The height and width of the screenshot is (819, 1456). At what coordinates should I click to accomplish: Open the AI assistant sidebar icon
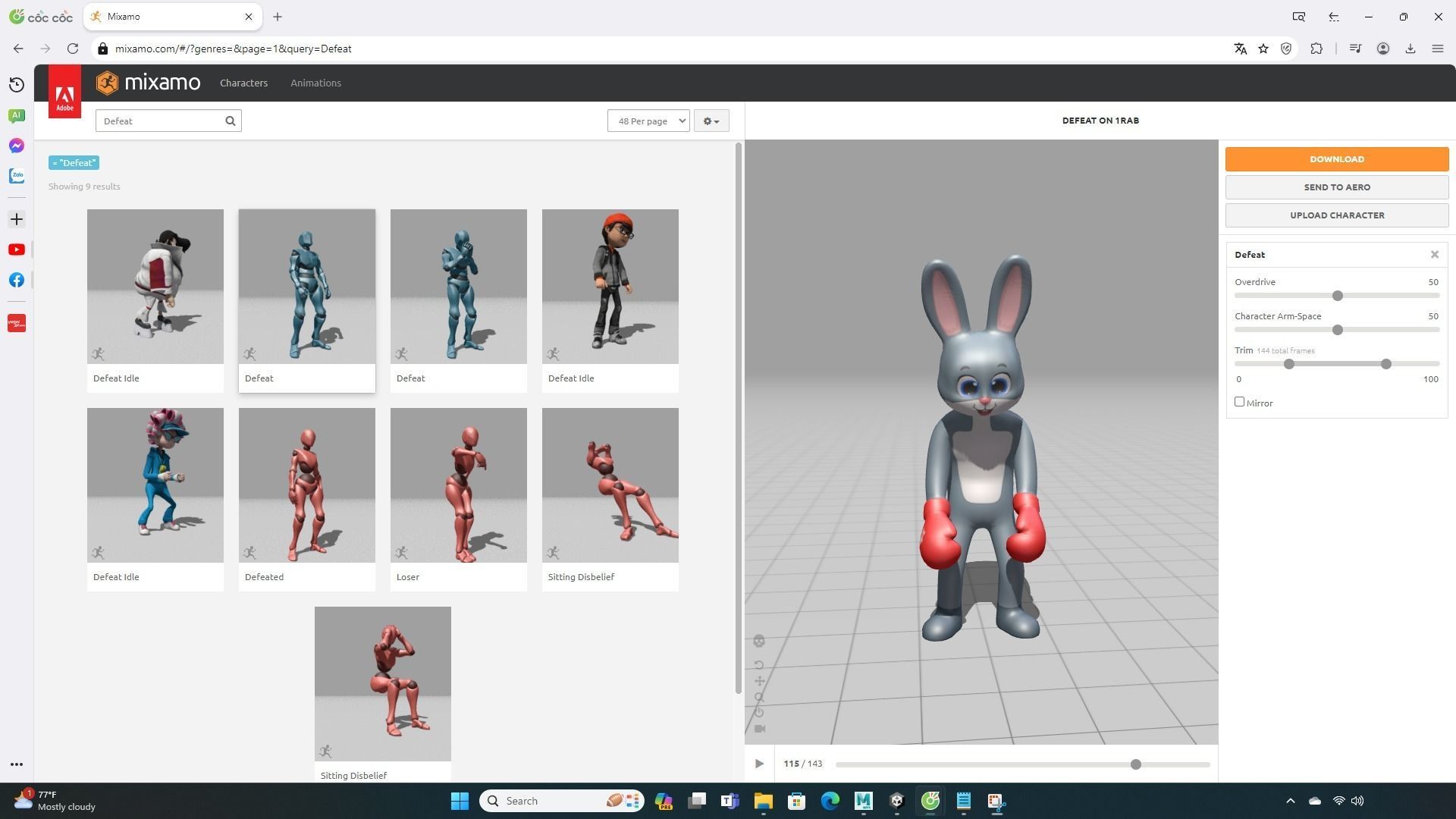click(x=17, y=115)
